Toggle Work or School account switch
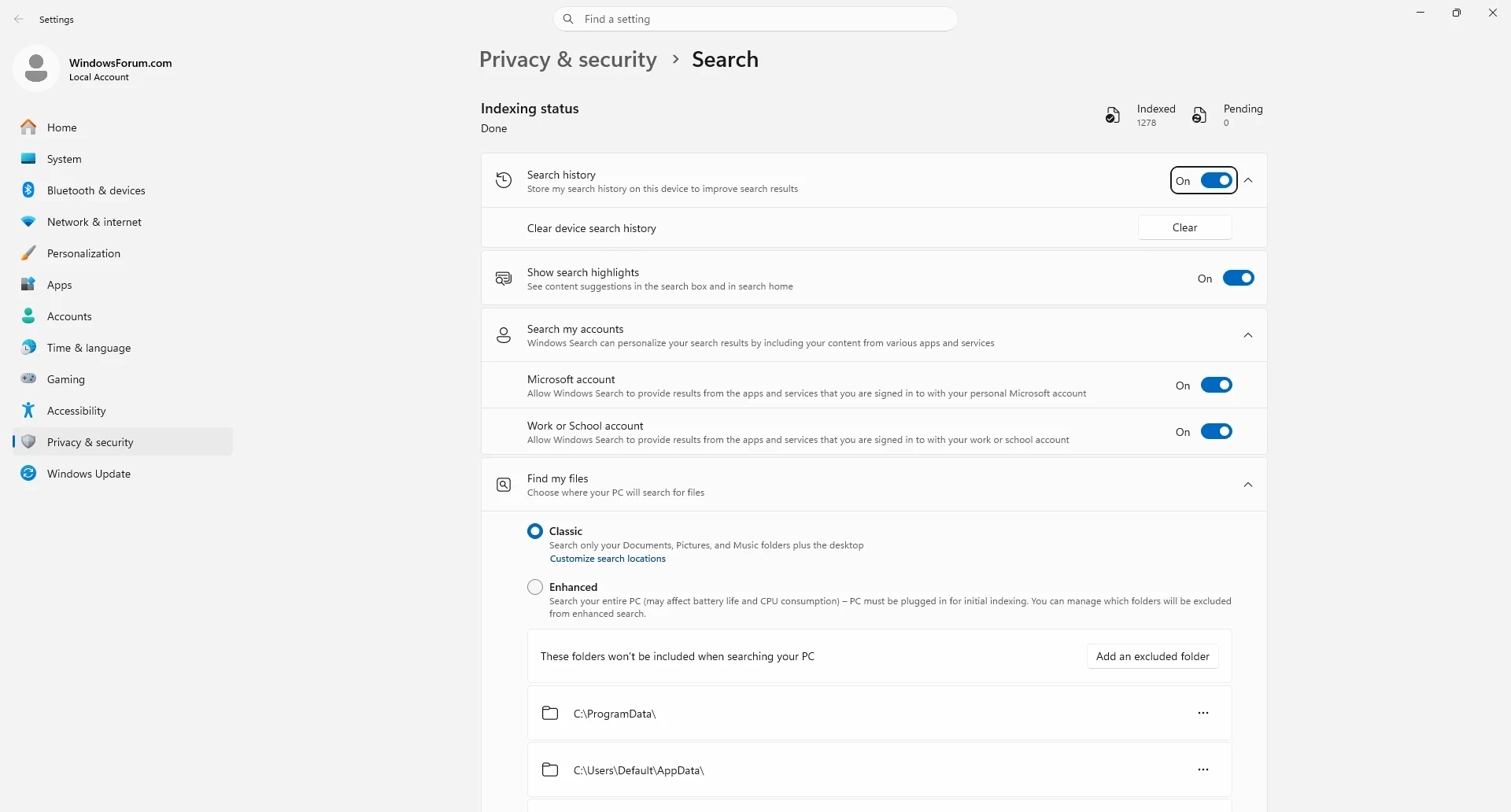This screenshot has width=1511, height=812. pos(1216,431)
